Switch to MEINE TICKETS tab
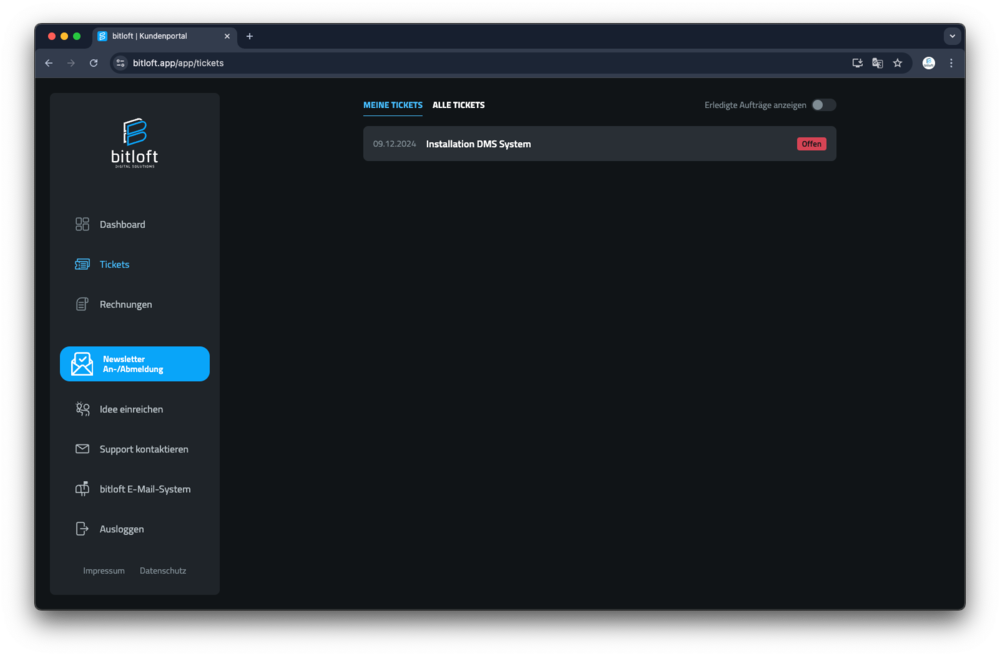This screenshot has width=1000, height=656. coord(393,105)
